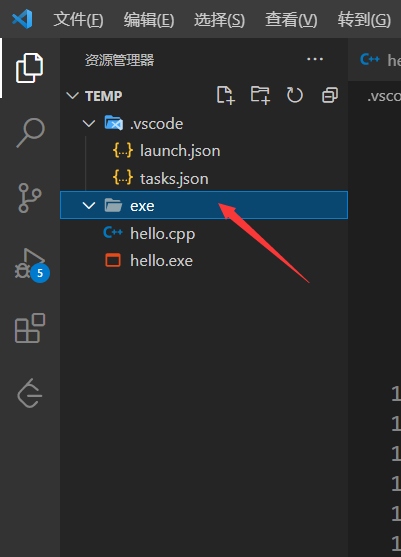
Task: Open the 查看(V) menu
Action: coord(291,19)
